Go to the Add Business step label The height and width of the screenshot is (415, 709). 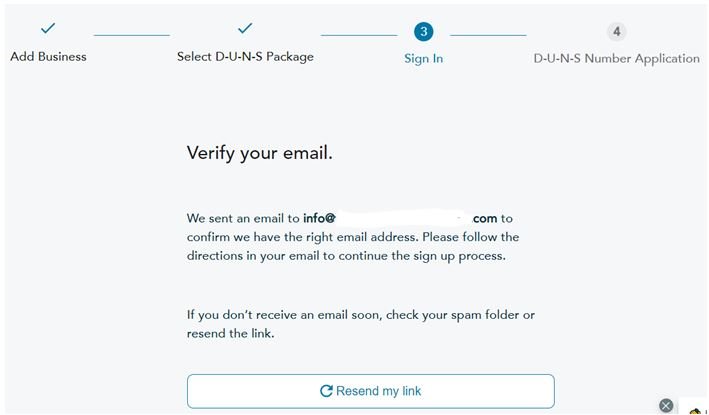(x=48, y=57)
